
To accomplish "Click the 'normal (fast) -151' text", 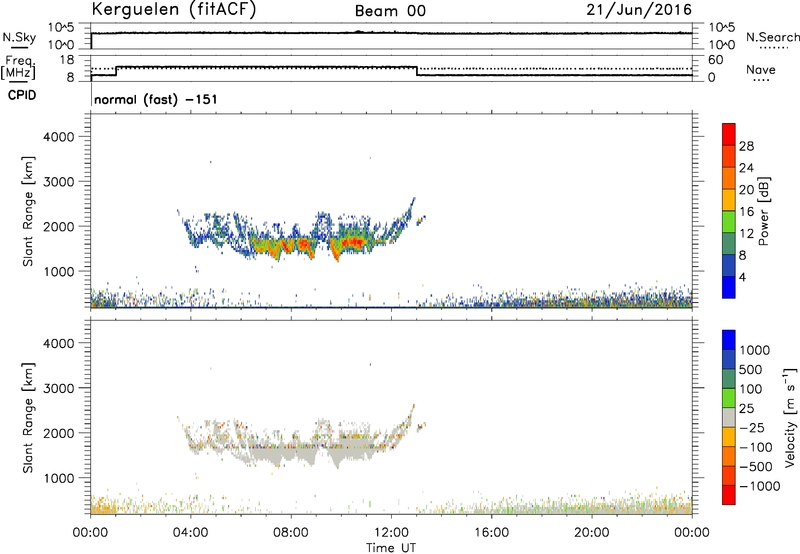I will pyautogui.click(x=156, y=99).
